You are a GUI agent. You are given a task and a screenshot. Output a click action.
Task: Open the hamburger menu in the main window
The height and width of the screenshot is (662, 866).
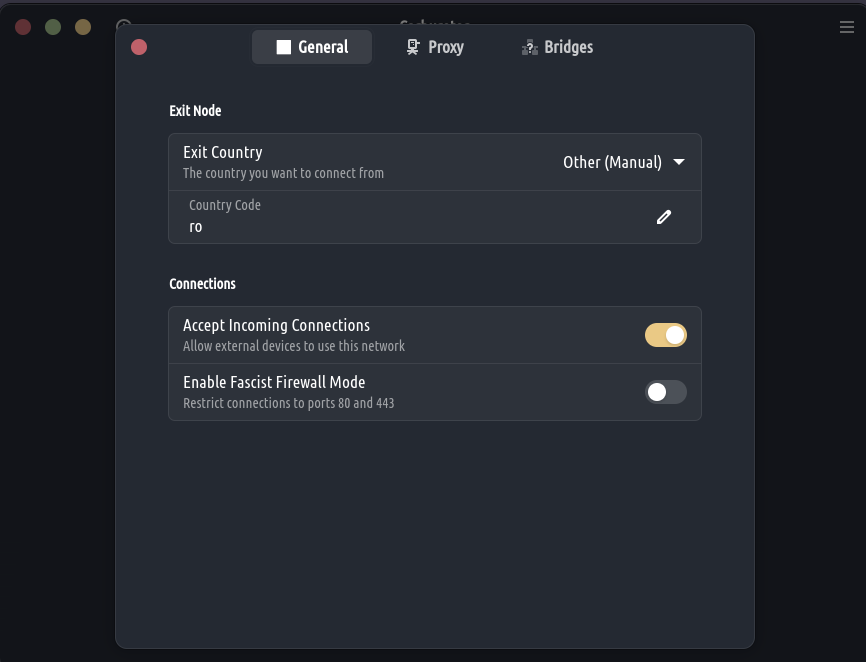pos(847,27)
